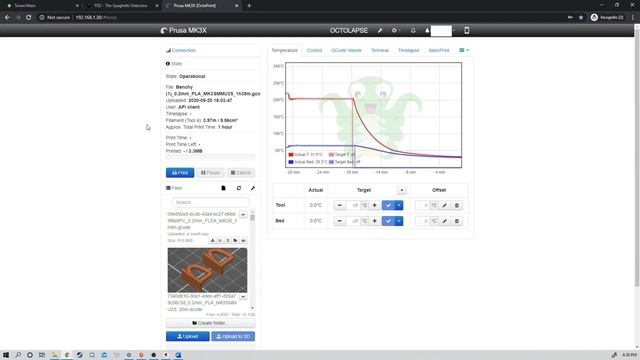
Task: Click the Create folder button
Action: (x=211, y=323)
